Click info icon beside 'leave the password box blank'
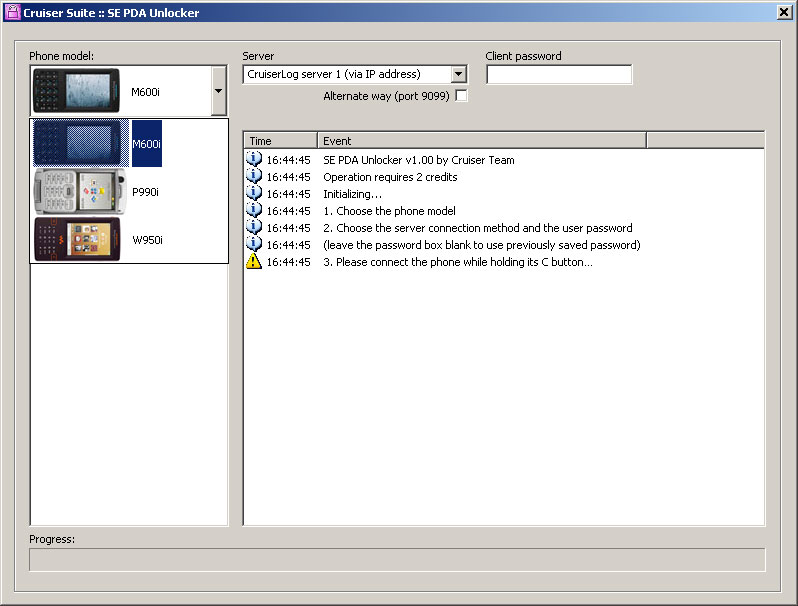The height and width of the screenshot is (606, 798). click(253, 244)
